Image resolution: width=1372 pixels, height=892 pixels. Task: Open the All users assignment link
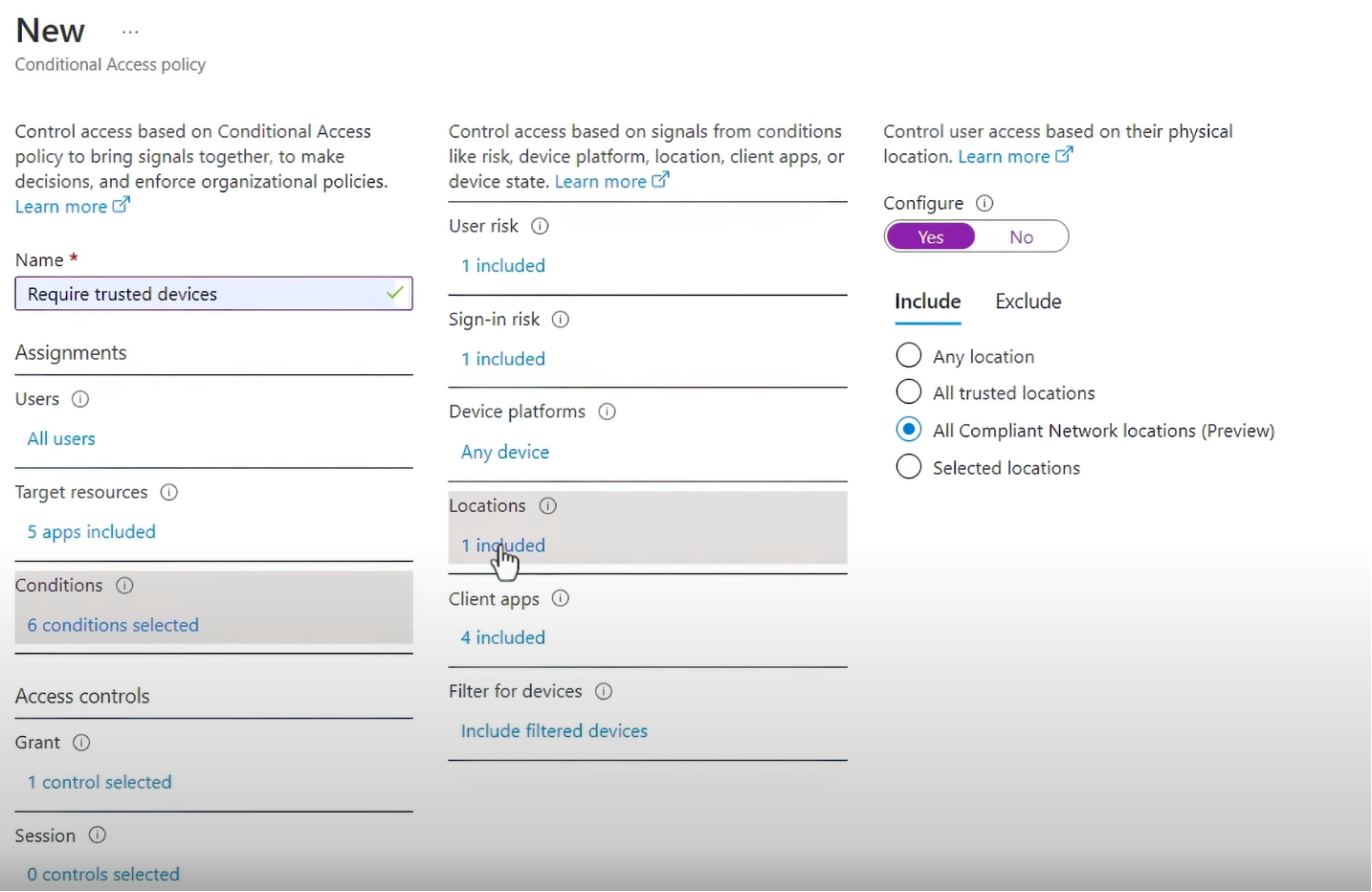[61, 439]
